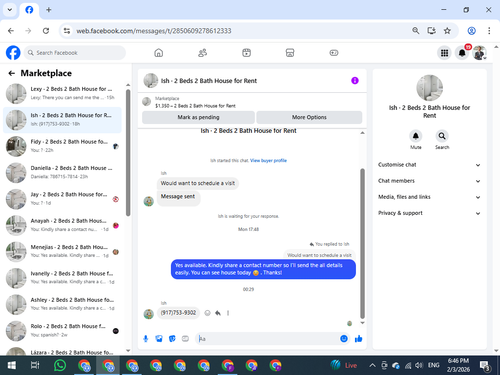Open the Jay conversation

click(x=62, y=199)
